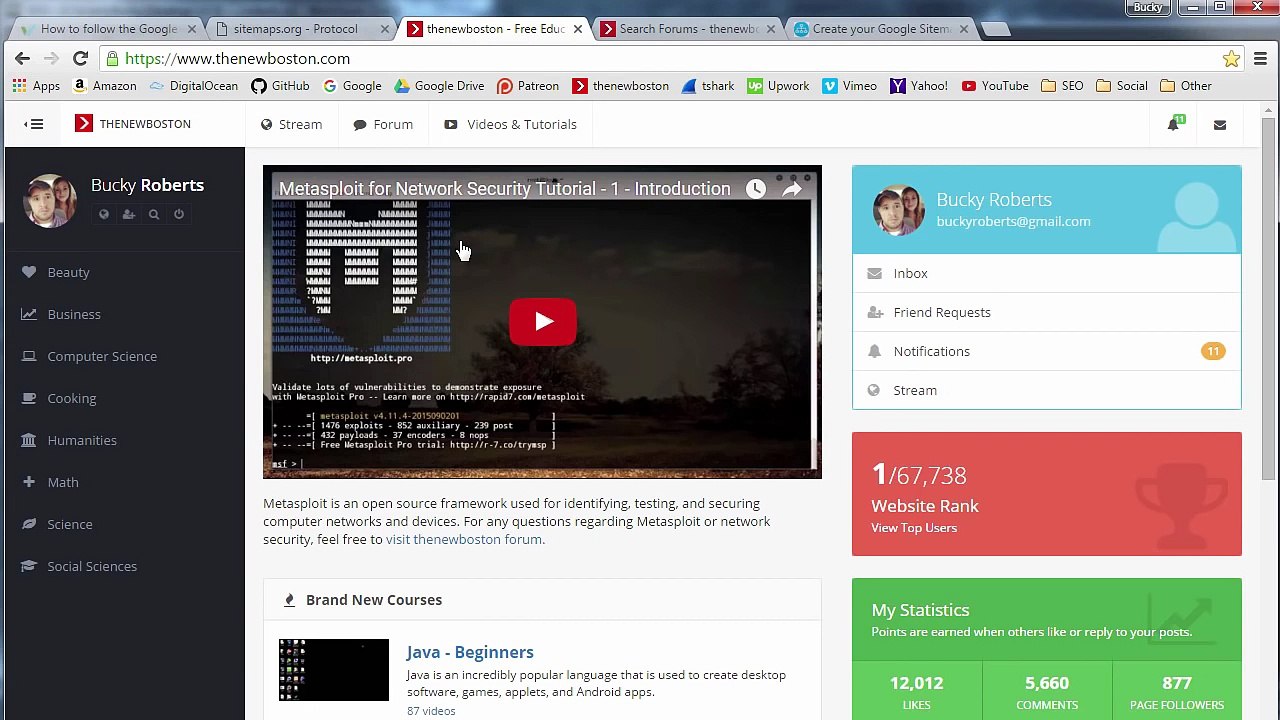This screenshot has width=1280, height=720.
Task: Click the browser back arrow
Action: pyautogui.click(x=22, y=59)
